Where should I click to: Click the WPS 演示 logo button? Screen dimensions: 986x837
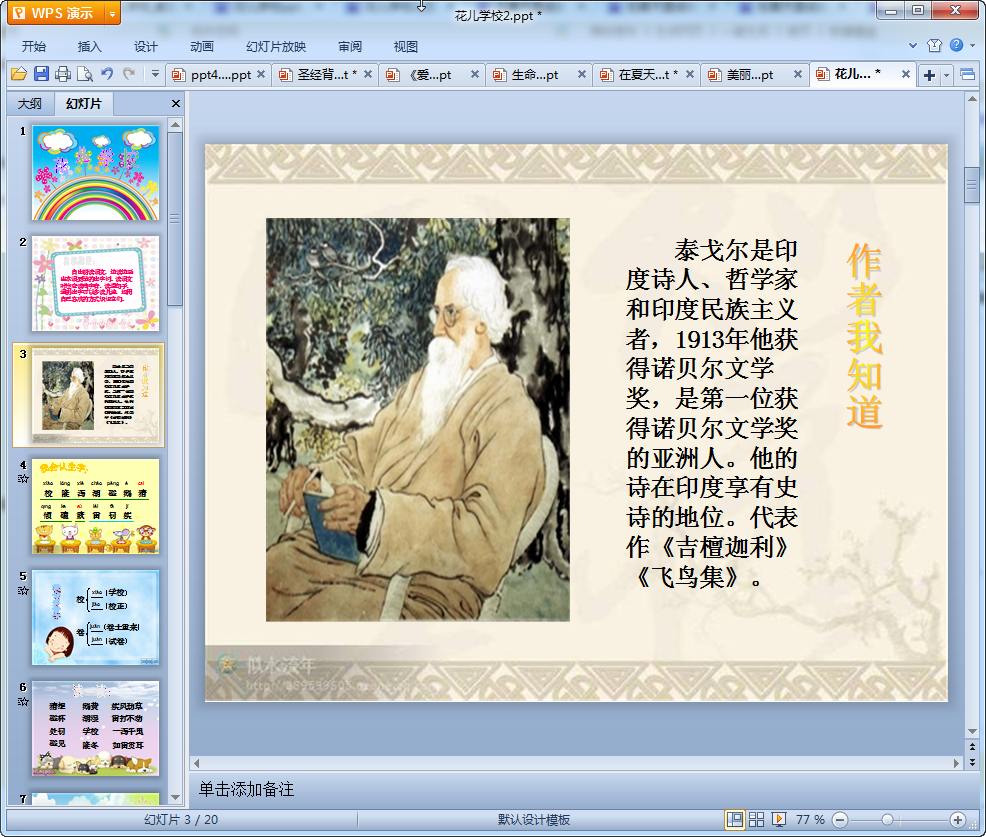[56, 13]
